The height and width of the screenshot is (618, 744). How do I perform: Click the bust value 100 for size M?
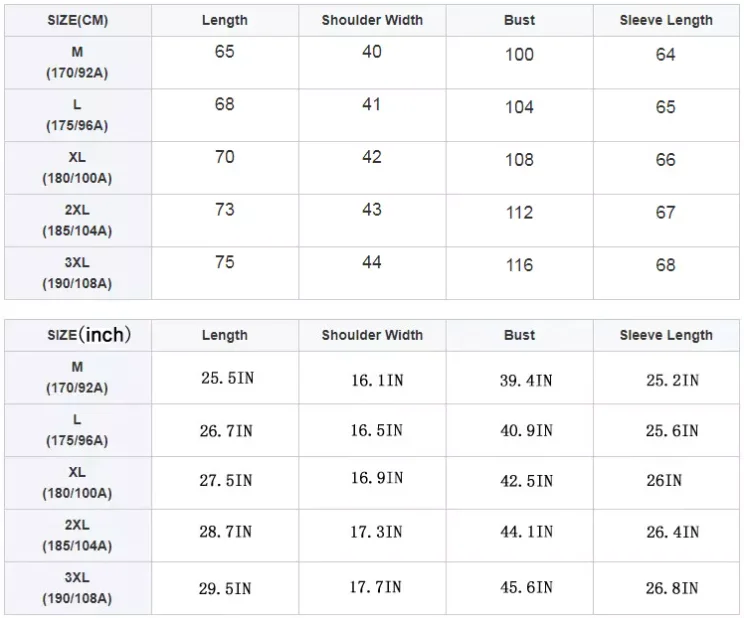point(519,55)
